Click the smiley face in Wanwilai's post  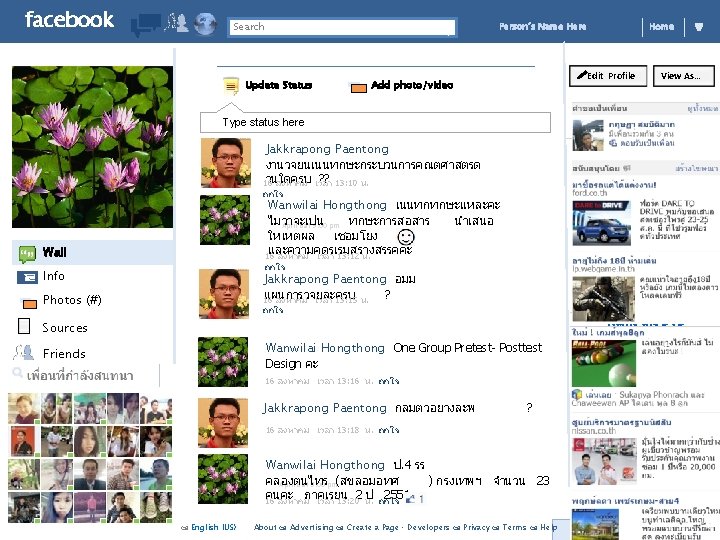(406, 237)
